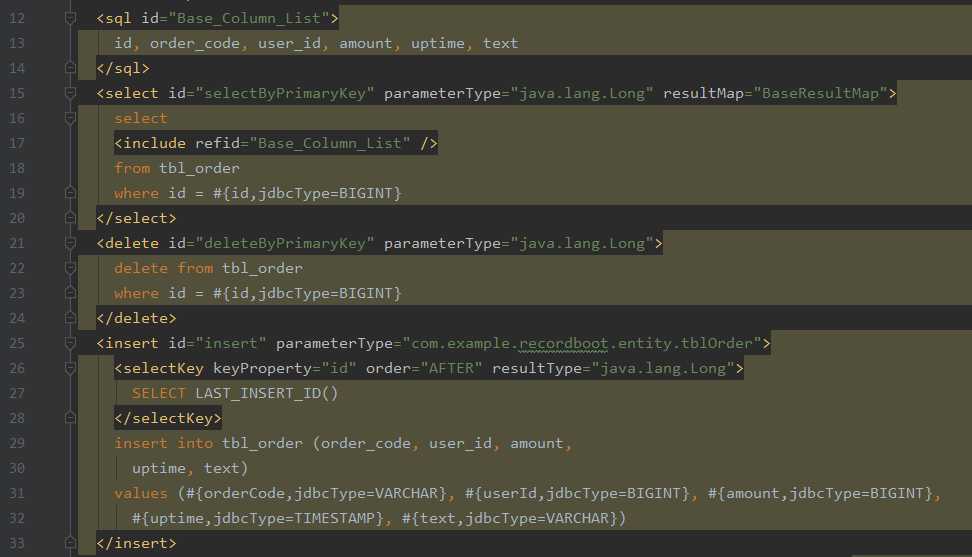Viewport: 972px width, 557px height.
Task: Place cursor on the closing </delete> tag
Action: tap(136, 318)
